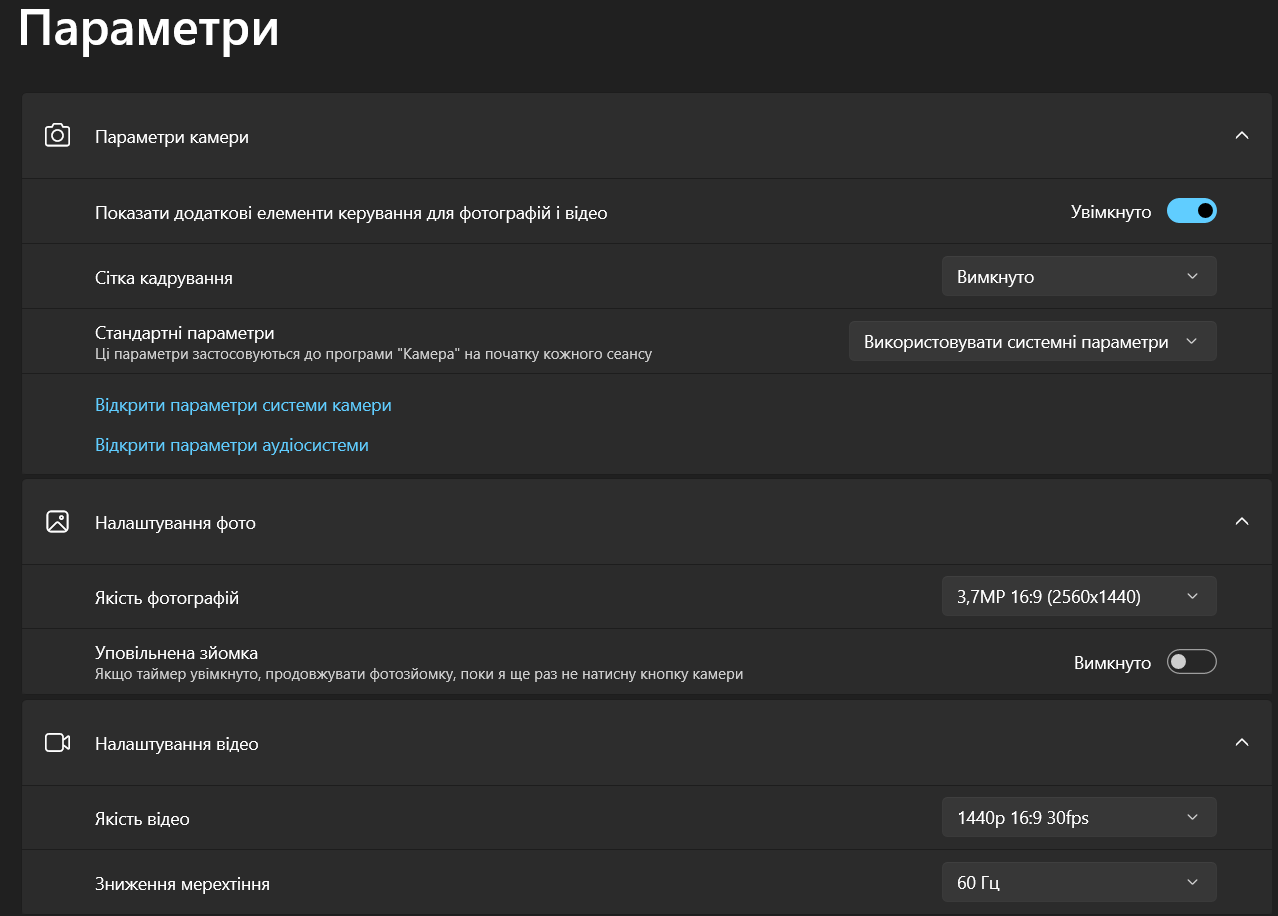Open the Відкрити параметри аудіосистеми link
1278x916 pixels.
pos(232,445)
